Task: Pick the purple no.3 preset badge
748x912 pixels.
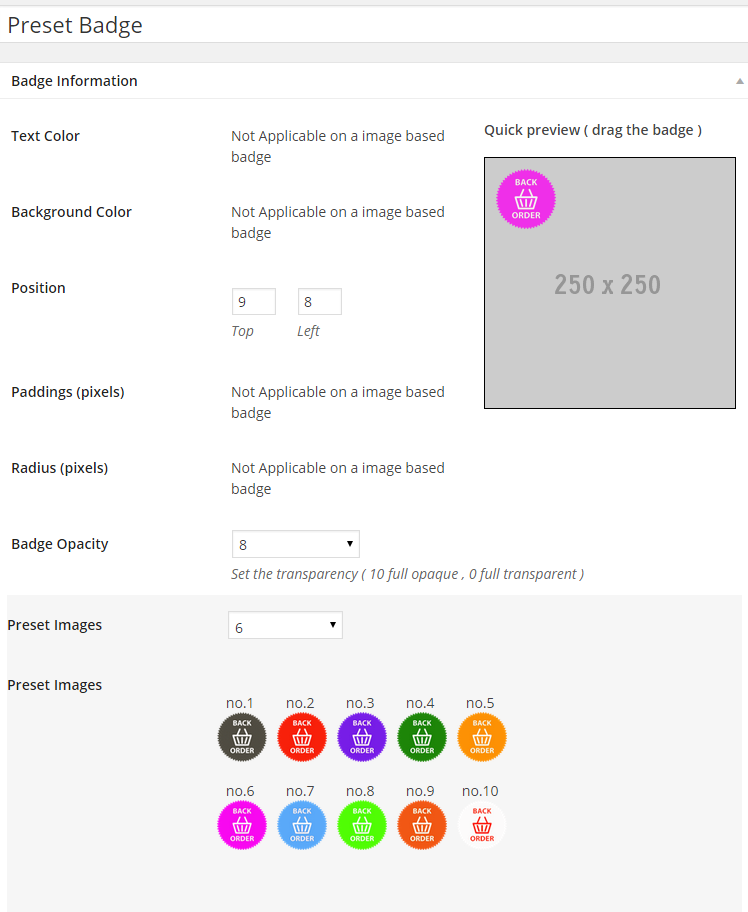Action: coord(362,737)
